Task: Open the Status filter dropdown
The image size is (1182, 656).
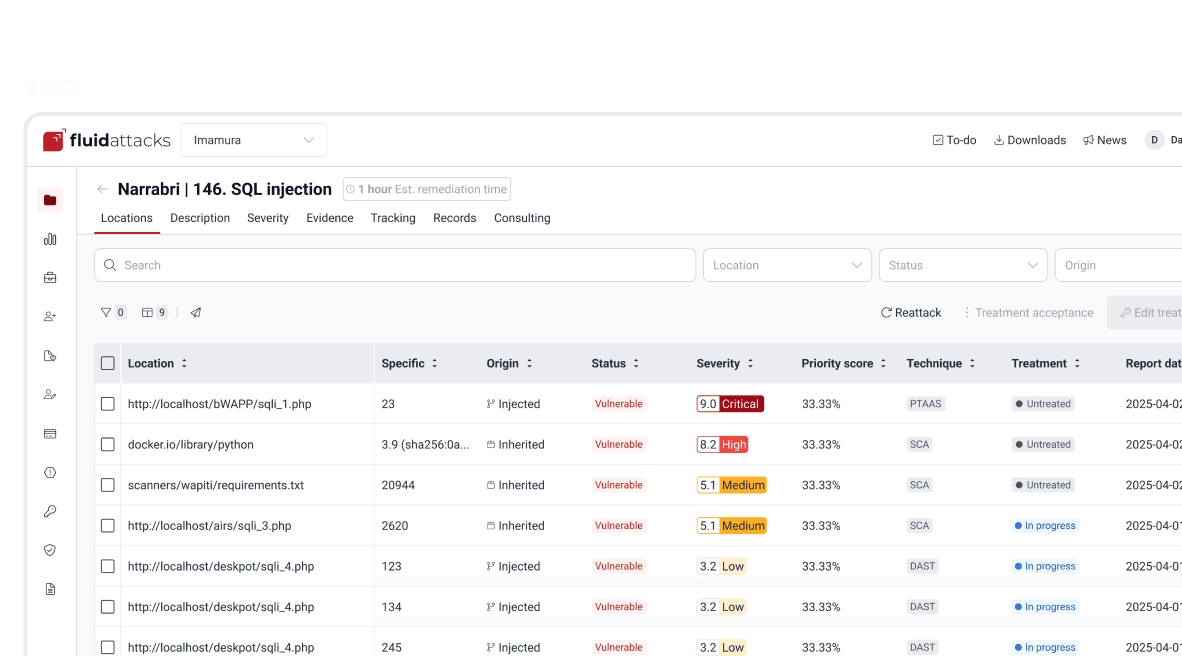Action: [x=963, y=265]
